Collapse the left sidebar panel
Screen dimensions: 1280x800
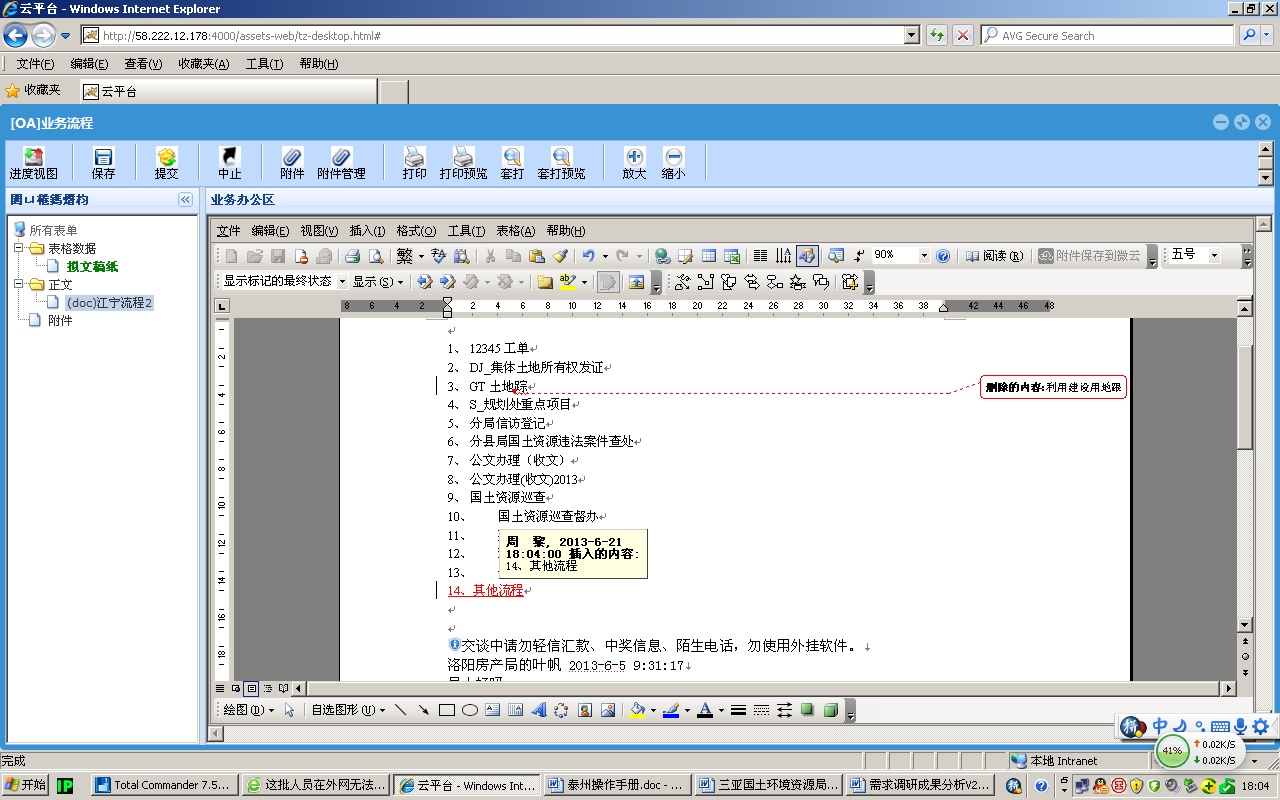[185, 200]
